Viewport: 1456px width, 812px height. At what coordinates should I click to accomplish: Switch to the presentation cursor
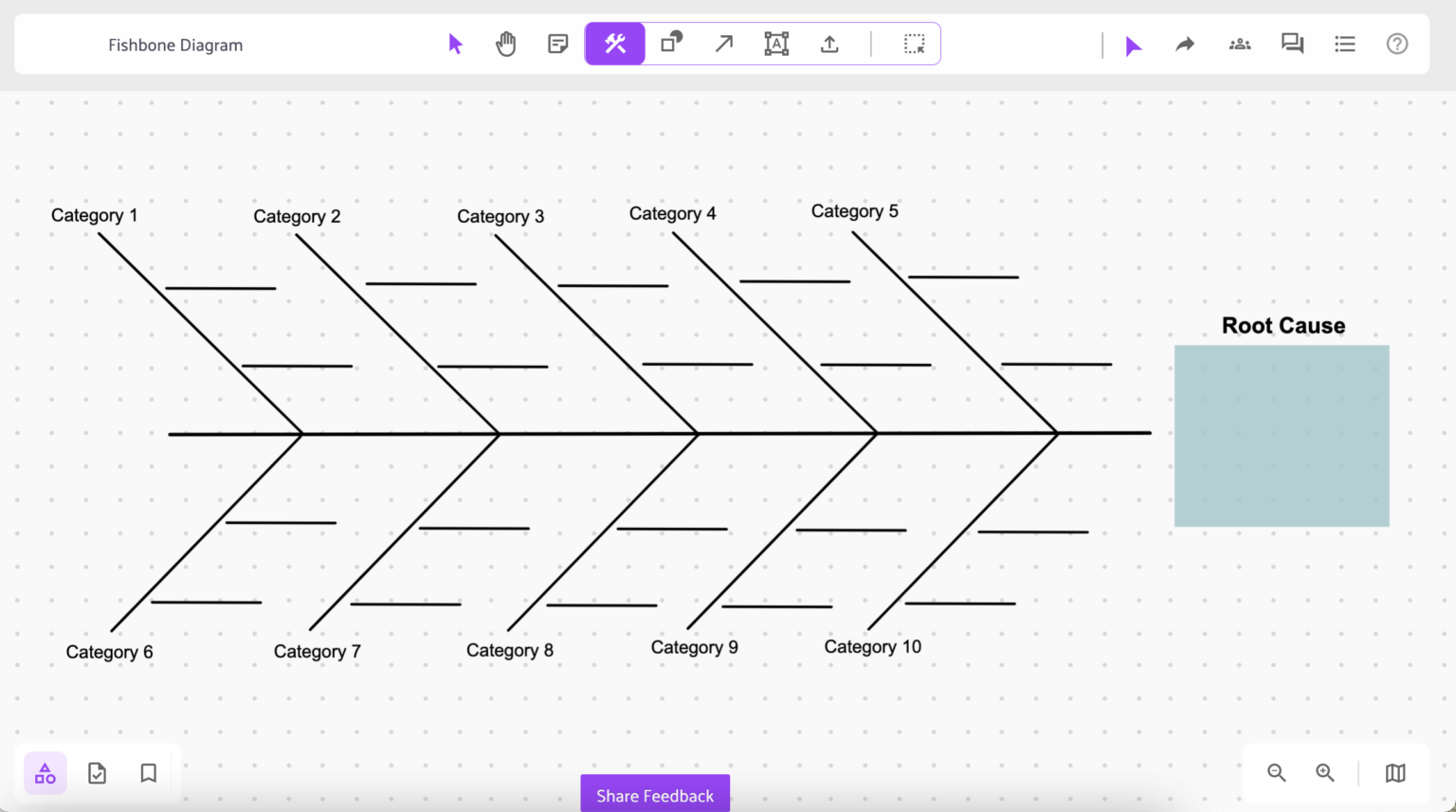click(1134, 45)
